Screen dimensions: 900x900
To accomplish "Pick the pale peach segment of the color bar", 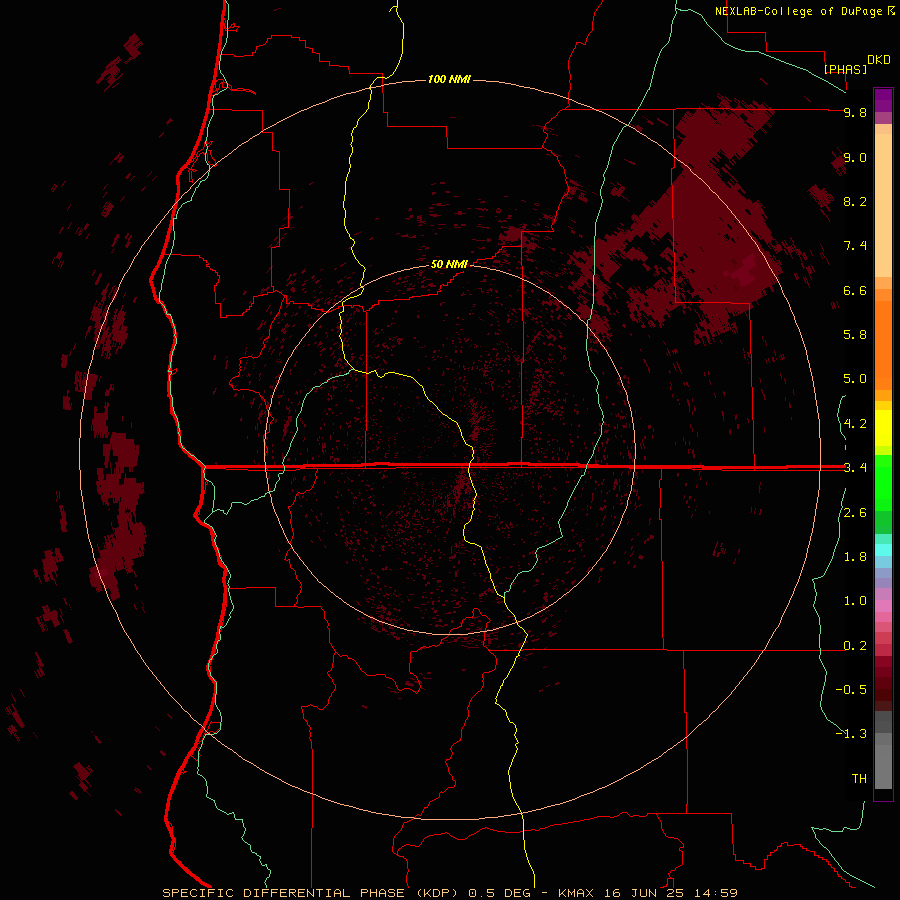I will tap(883, 205).
